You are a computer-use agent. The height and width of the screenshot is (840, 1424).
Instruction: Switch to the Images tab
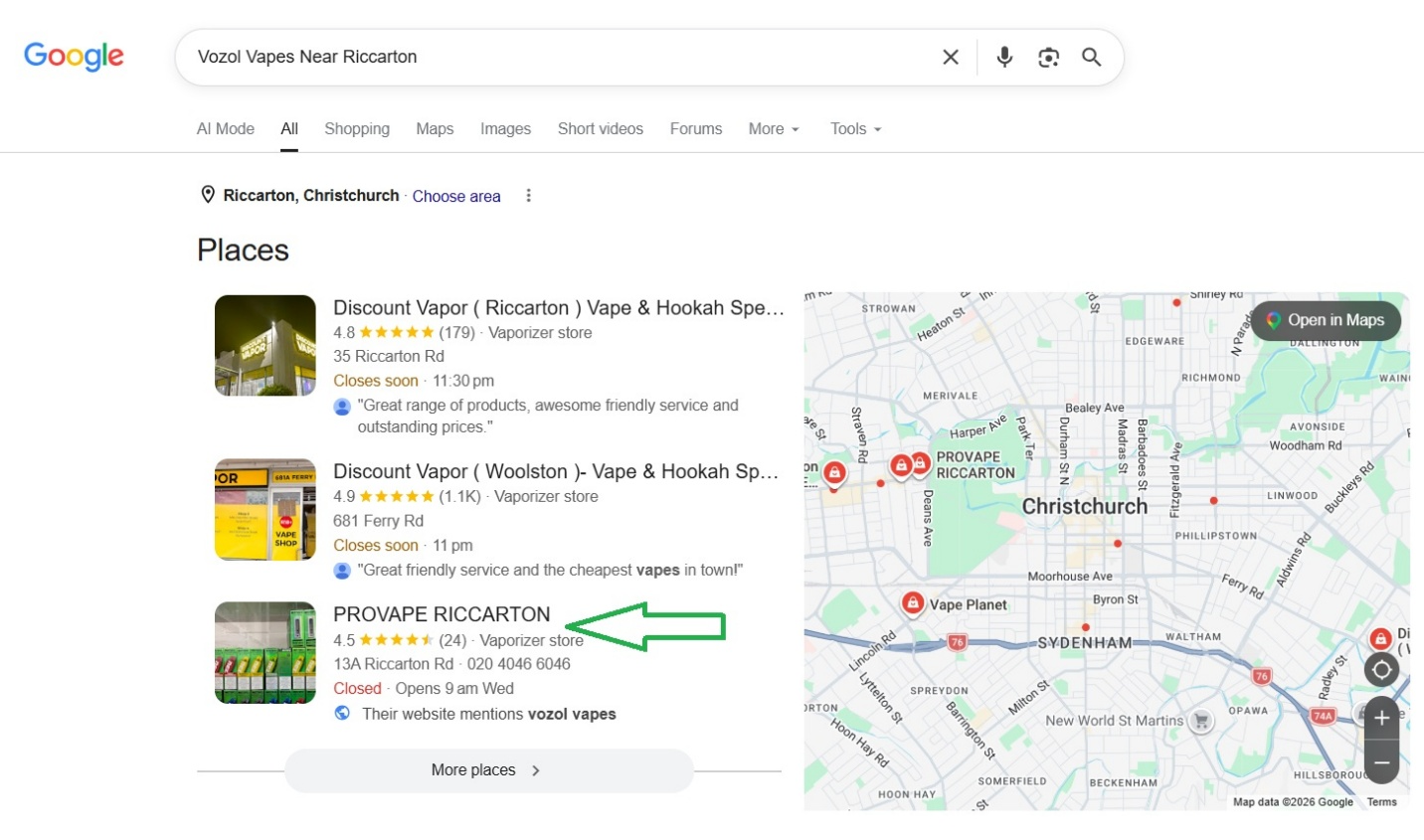(505, 128)
